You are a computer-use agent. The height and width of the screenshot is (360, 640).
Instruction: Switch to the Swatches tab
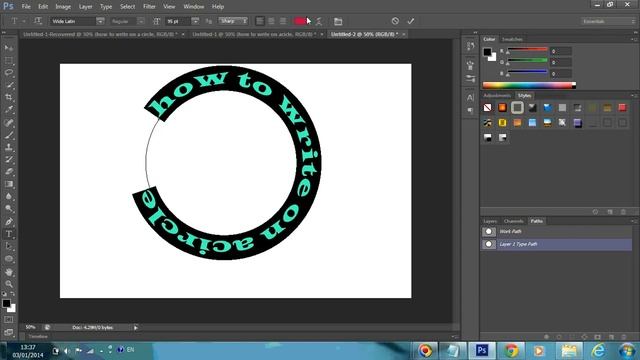(512, 39)
